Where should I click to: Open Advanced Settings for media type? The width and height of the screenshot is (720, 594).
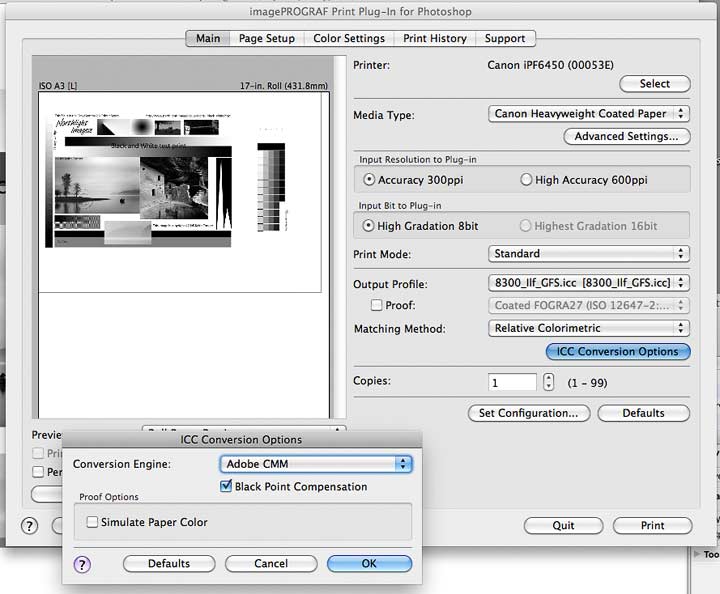click(x=626, y=136)
